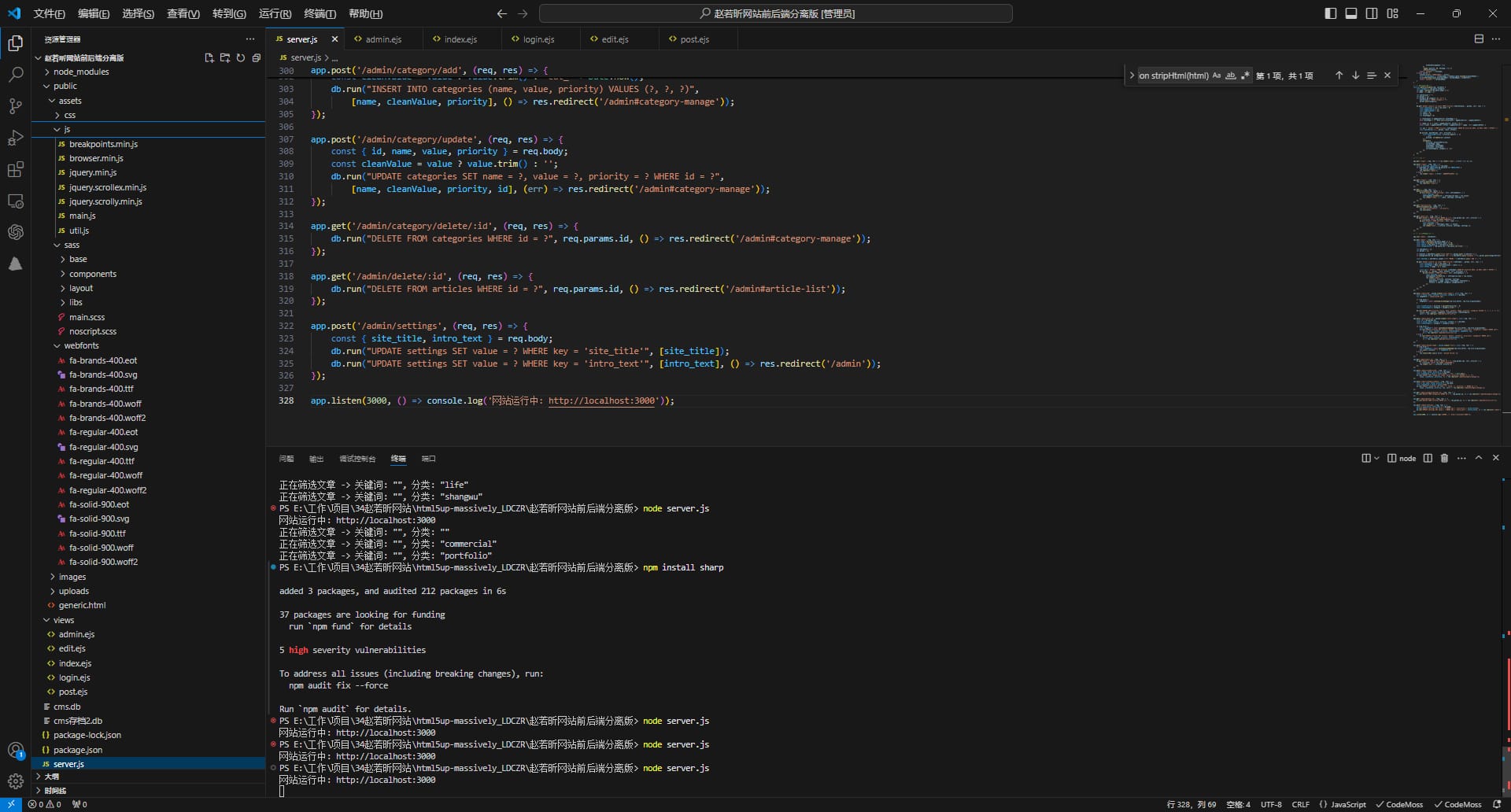This screenshot has width=1511, height=812.
Task: Click the find input field
Action: tap(1173, 76)
